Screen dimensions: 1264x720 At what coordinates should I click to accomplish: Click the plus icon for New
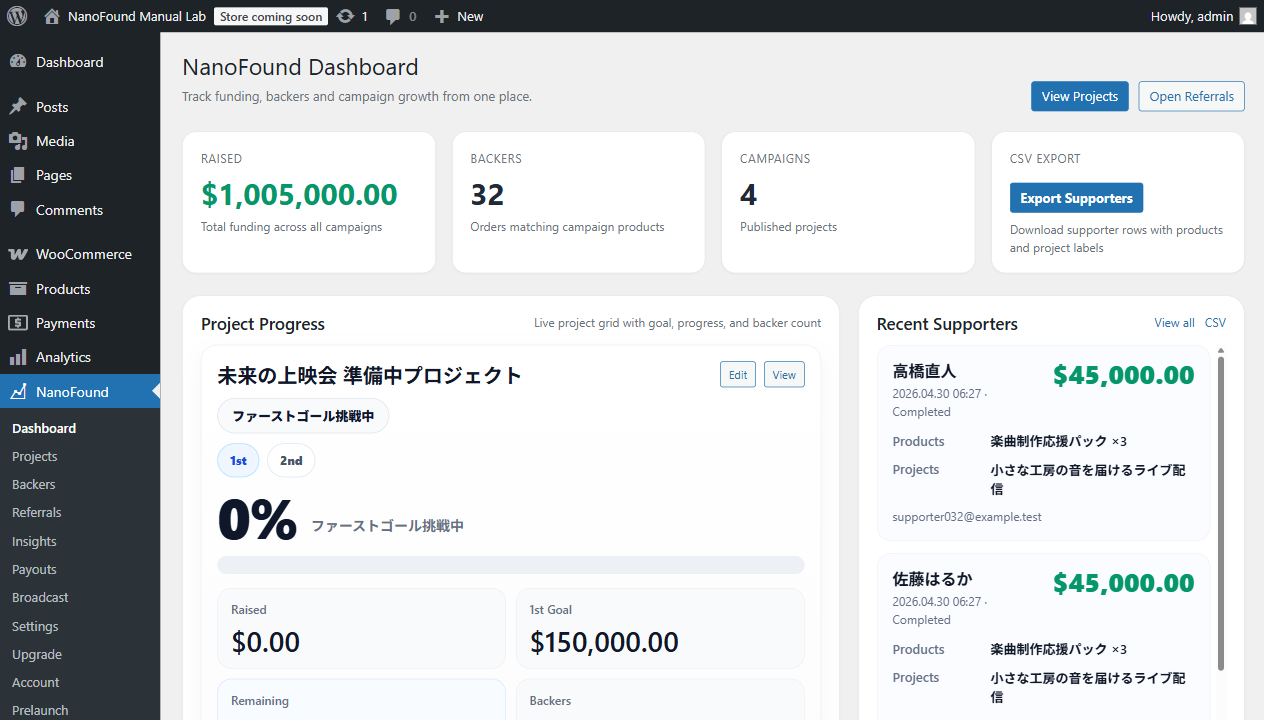tap(442, 16)
